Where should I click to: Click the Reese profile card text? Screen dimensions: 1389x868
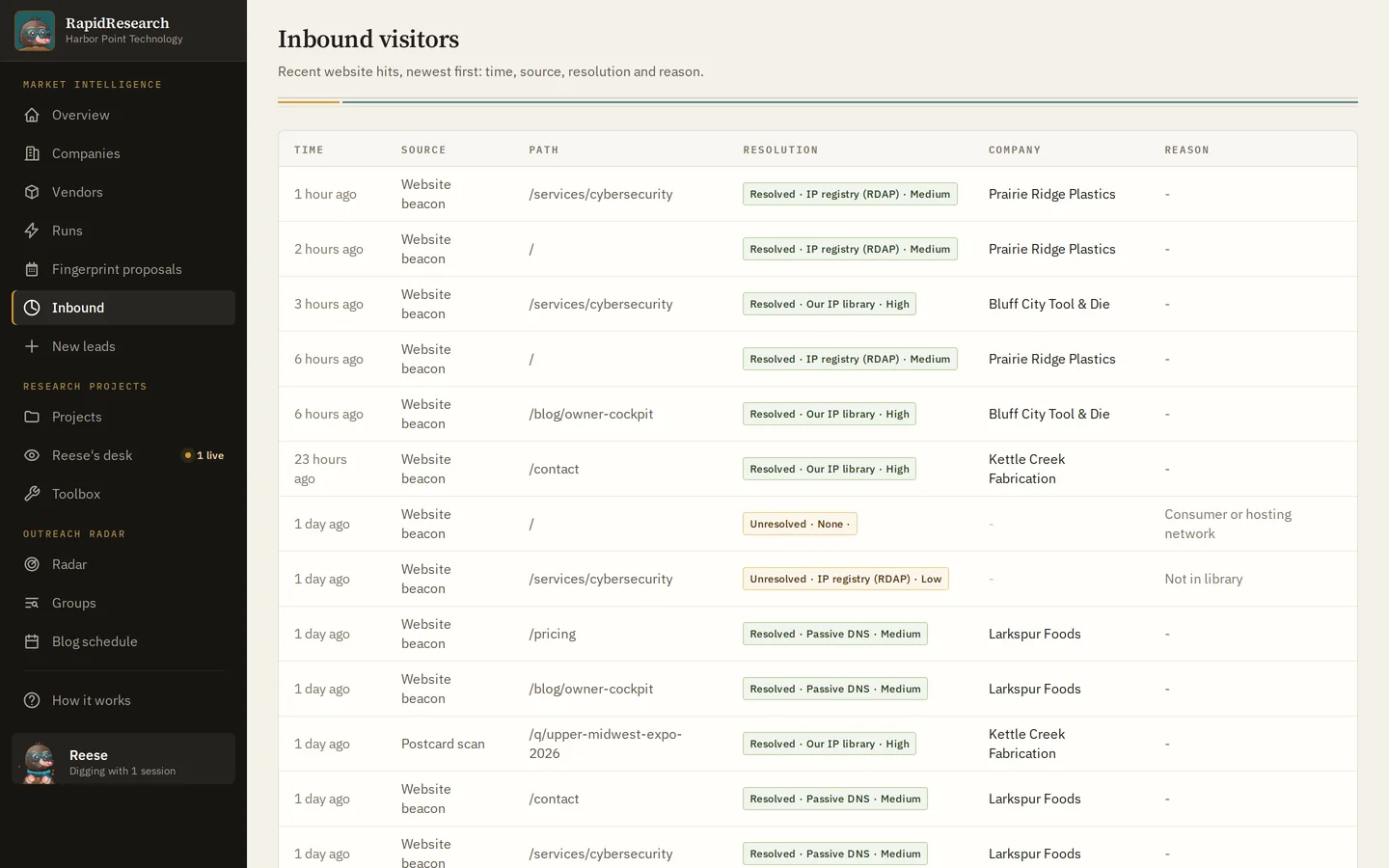(123, 762)
